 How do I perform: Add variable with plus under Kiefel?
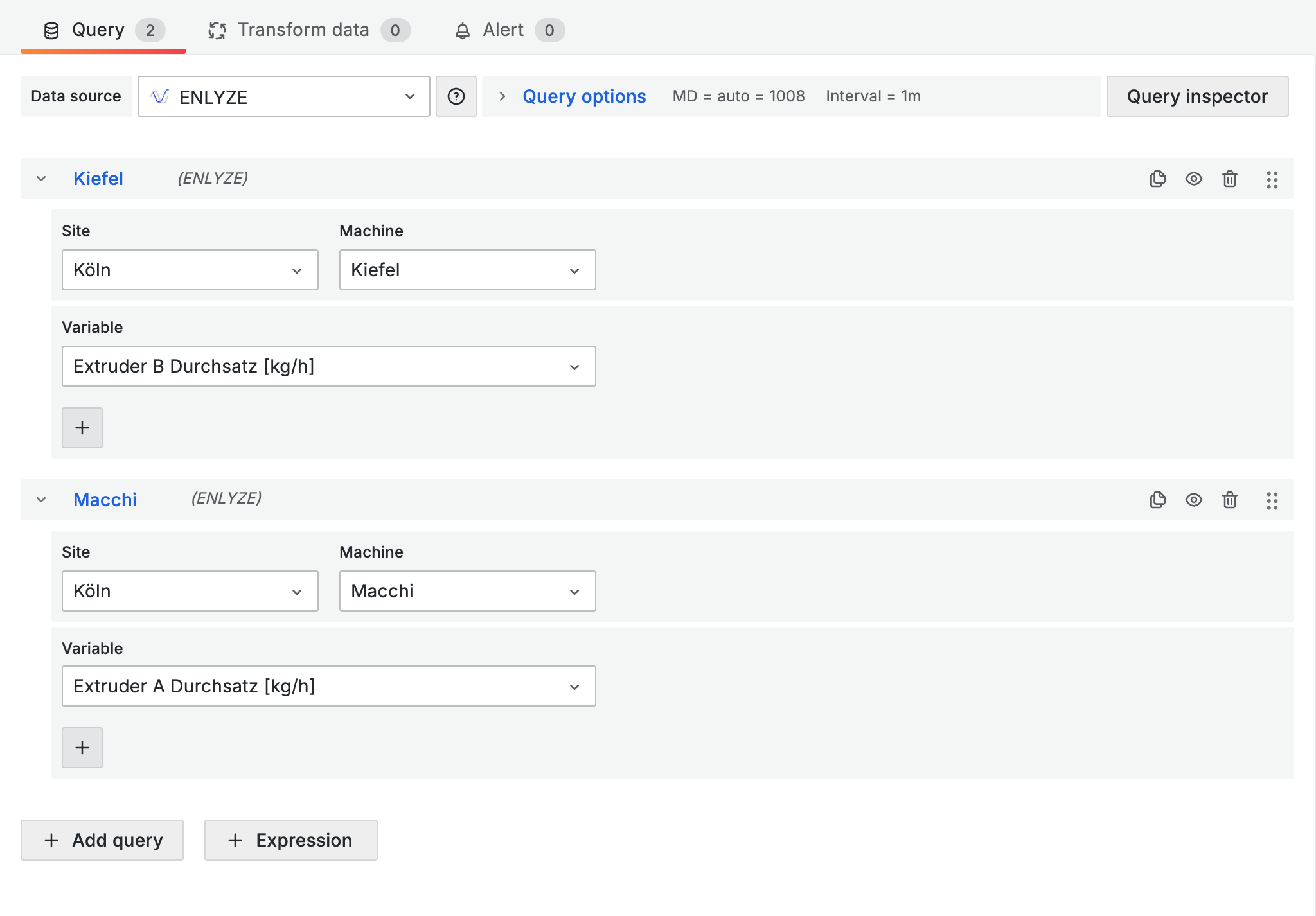click(82, 428)
